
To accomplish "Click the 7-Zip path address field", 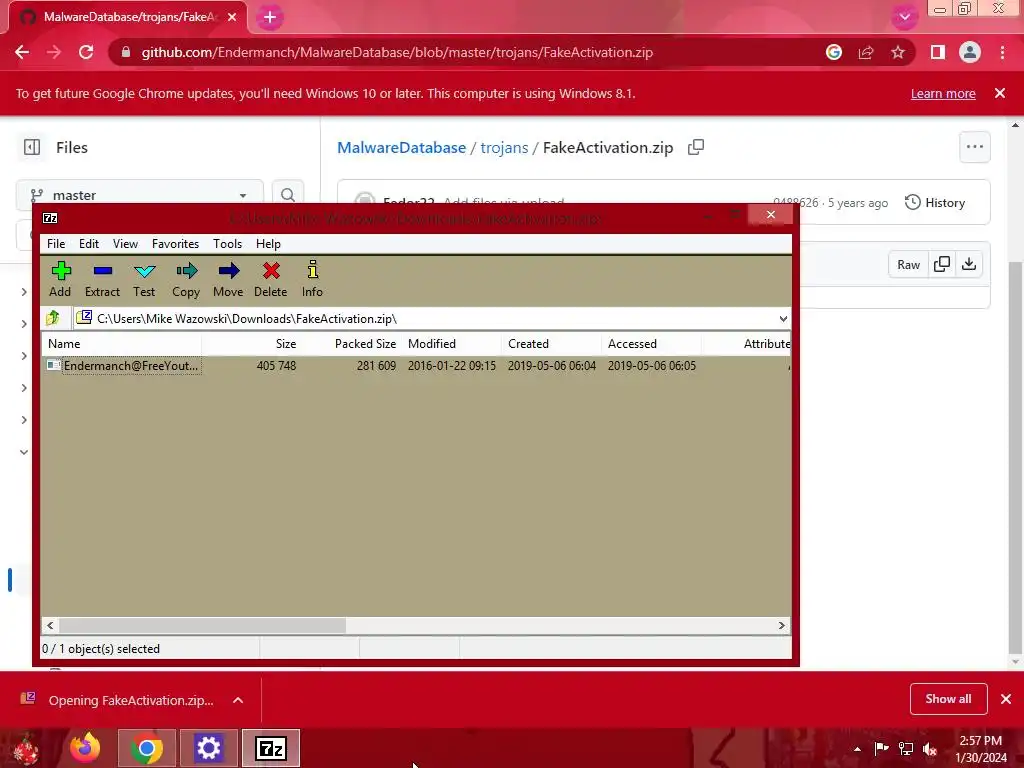I will tap(431, 319).
